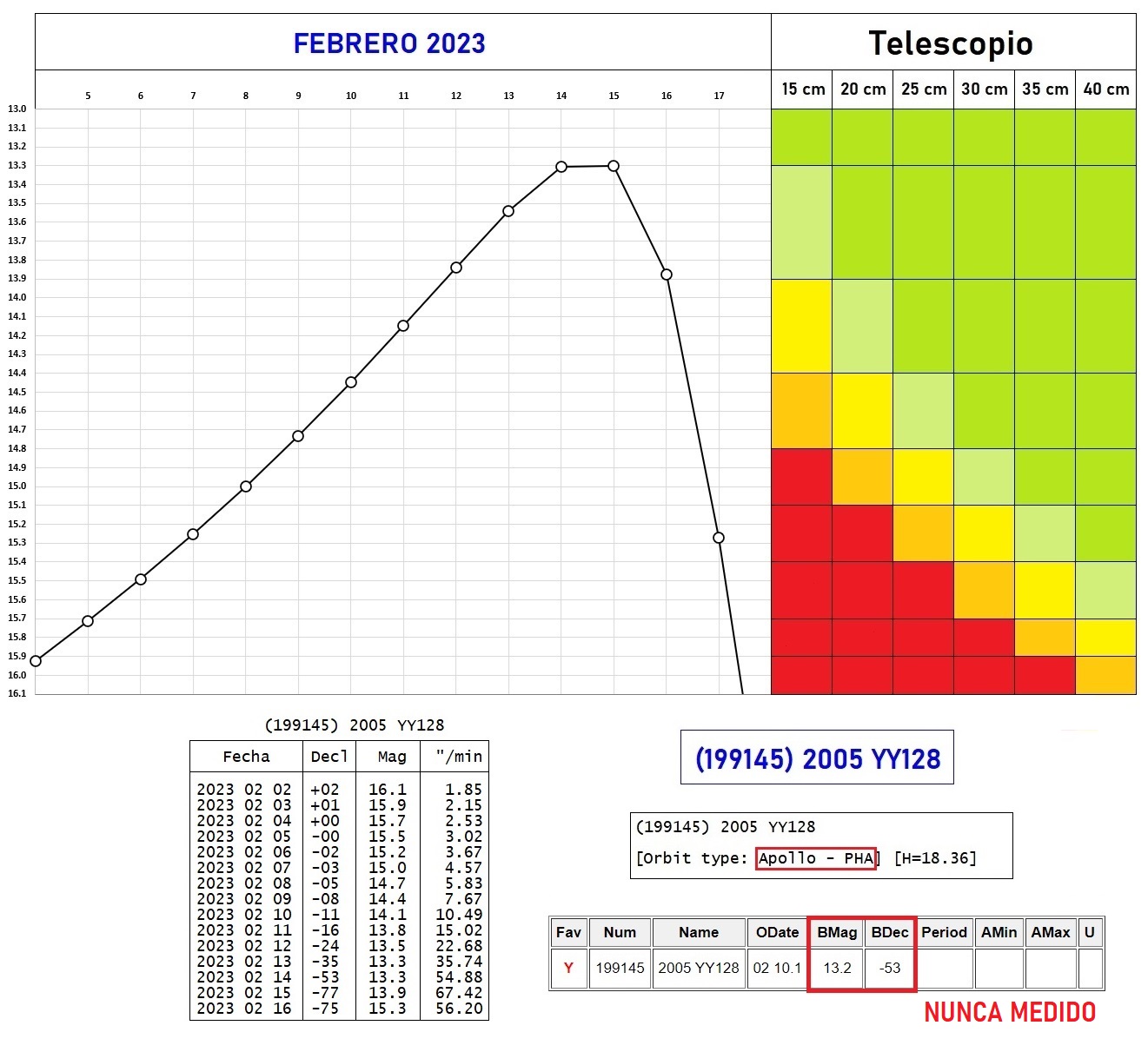This screenshot has height=1052, width=1148.
Task: Click the (199145) 2005 YY128 caption above table
Action: click(355, 725)
